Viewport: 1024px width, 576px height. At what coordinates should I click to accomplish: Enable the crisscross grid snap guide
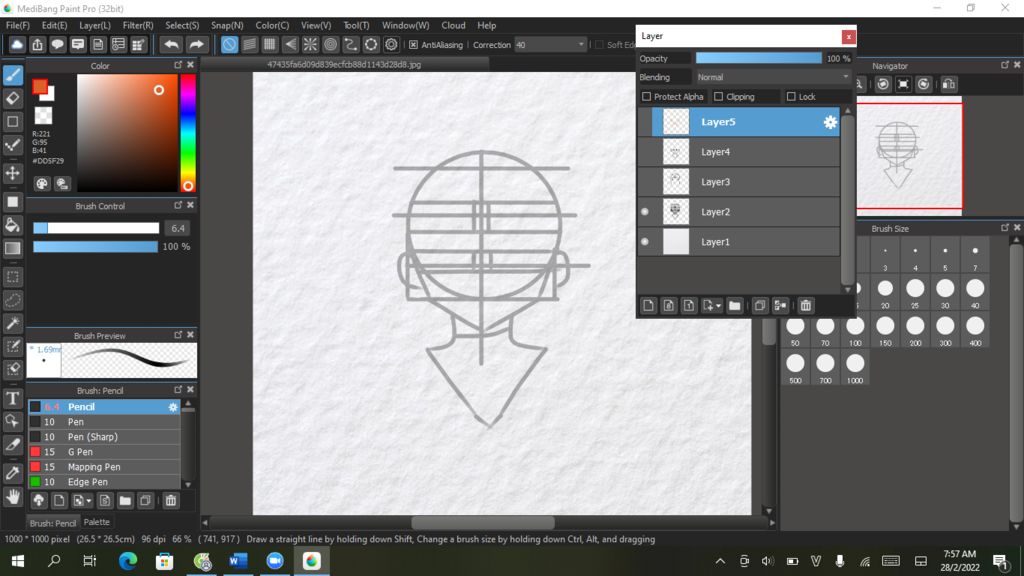point(270,44)
